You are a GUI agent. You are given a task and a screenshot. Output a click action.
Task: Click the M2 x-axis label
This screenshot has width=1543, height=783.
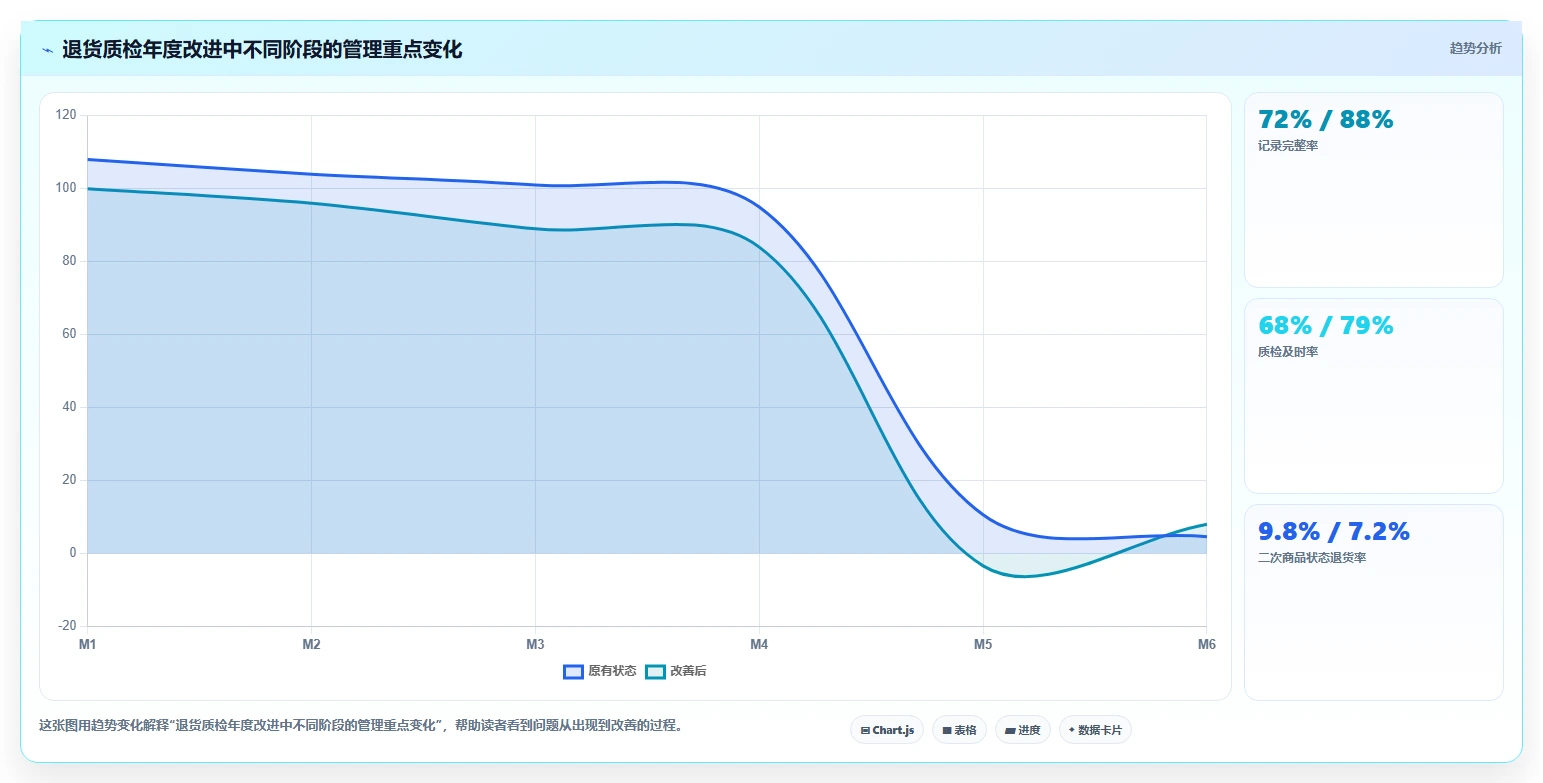[x=311, y=644]
